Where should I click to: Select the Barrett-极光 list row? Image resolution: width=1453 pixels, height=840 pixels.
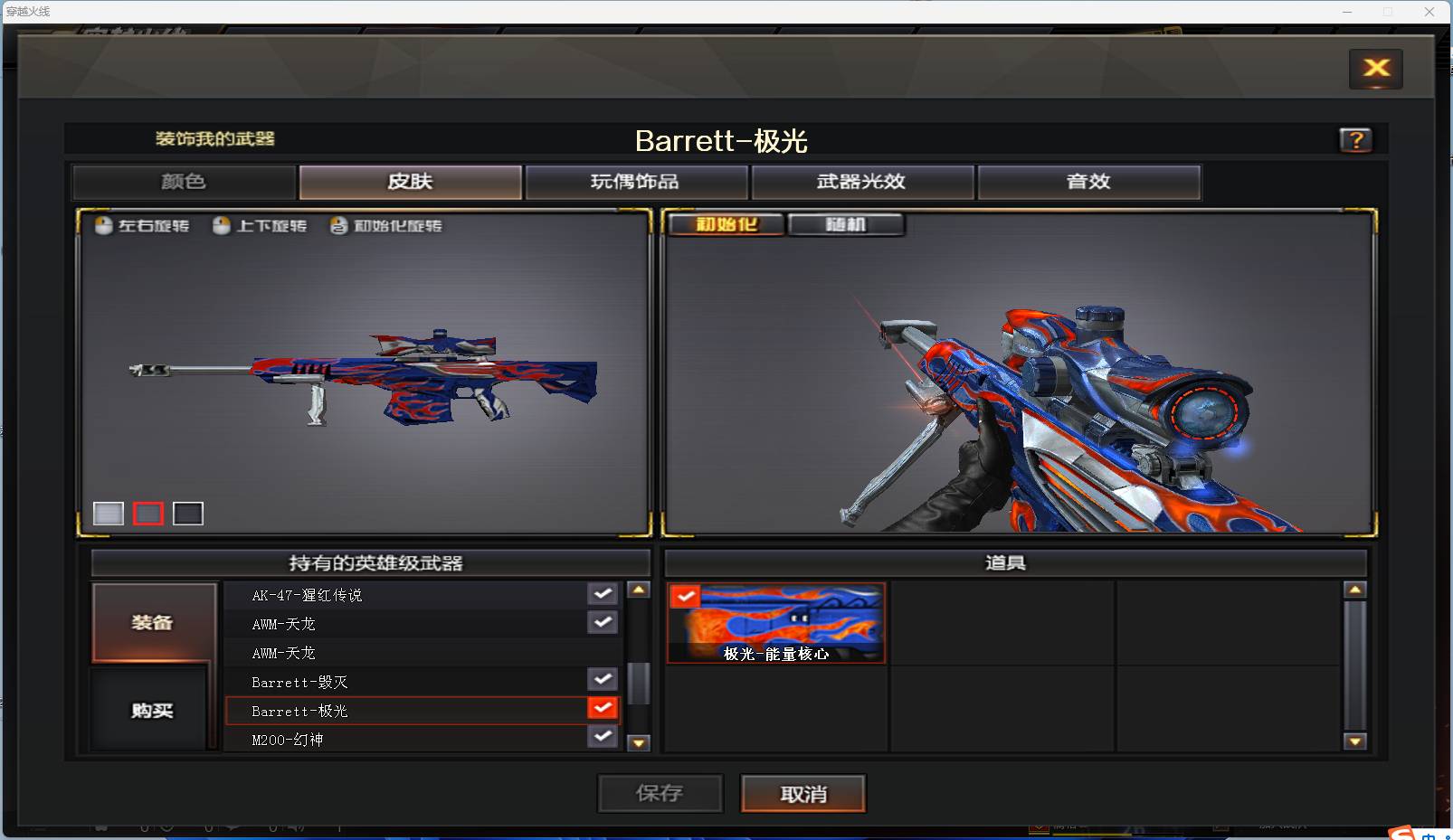pyautogui.click(x=423, y=711)
